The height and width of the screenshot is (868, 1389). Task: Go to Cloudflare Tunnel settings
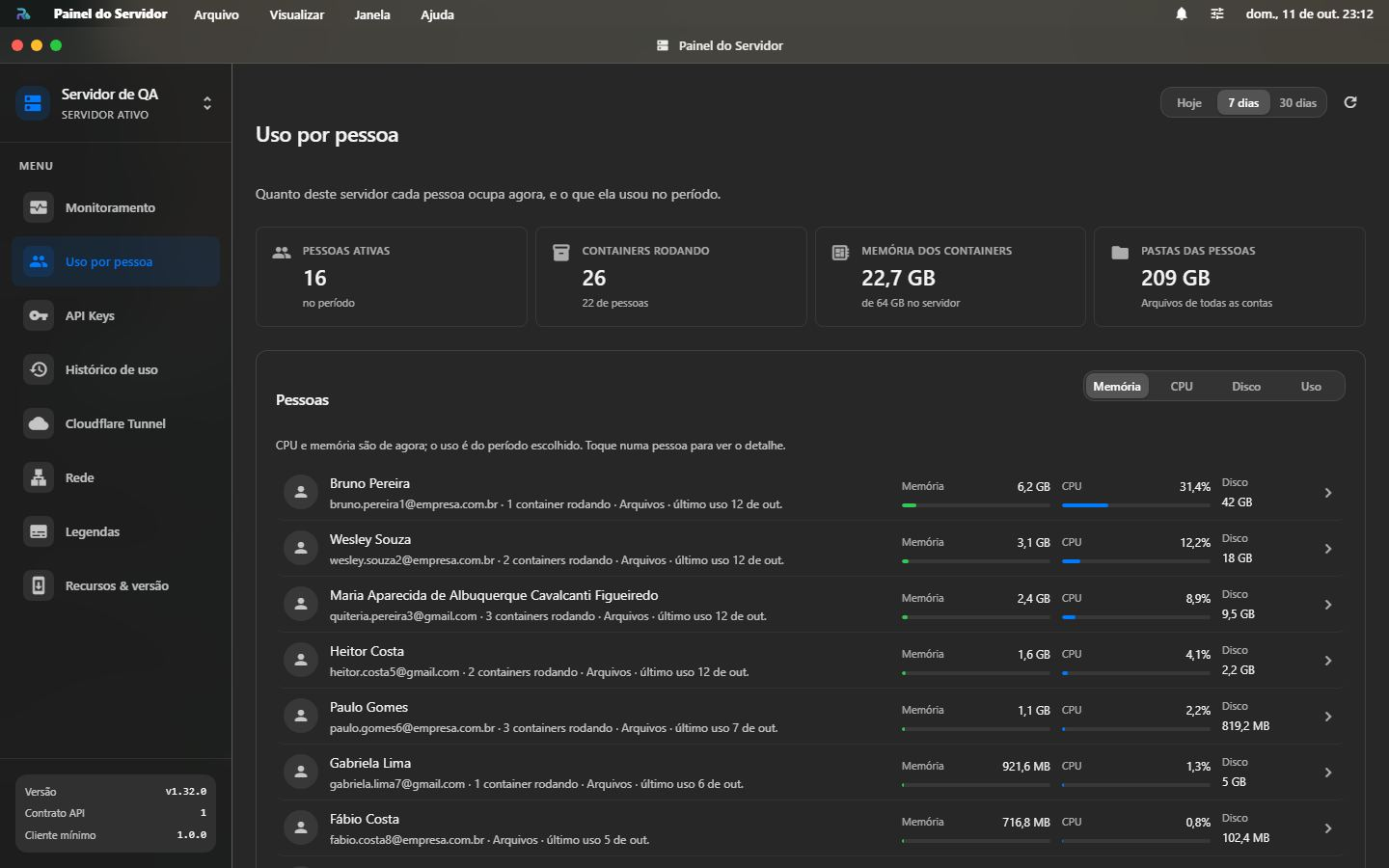tap(116, 423)
